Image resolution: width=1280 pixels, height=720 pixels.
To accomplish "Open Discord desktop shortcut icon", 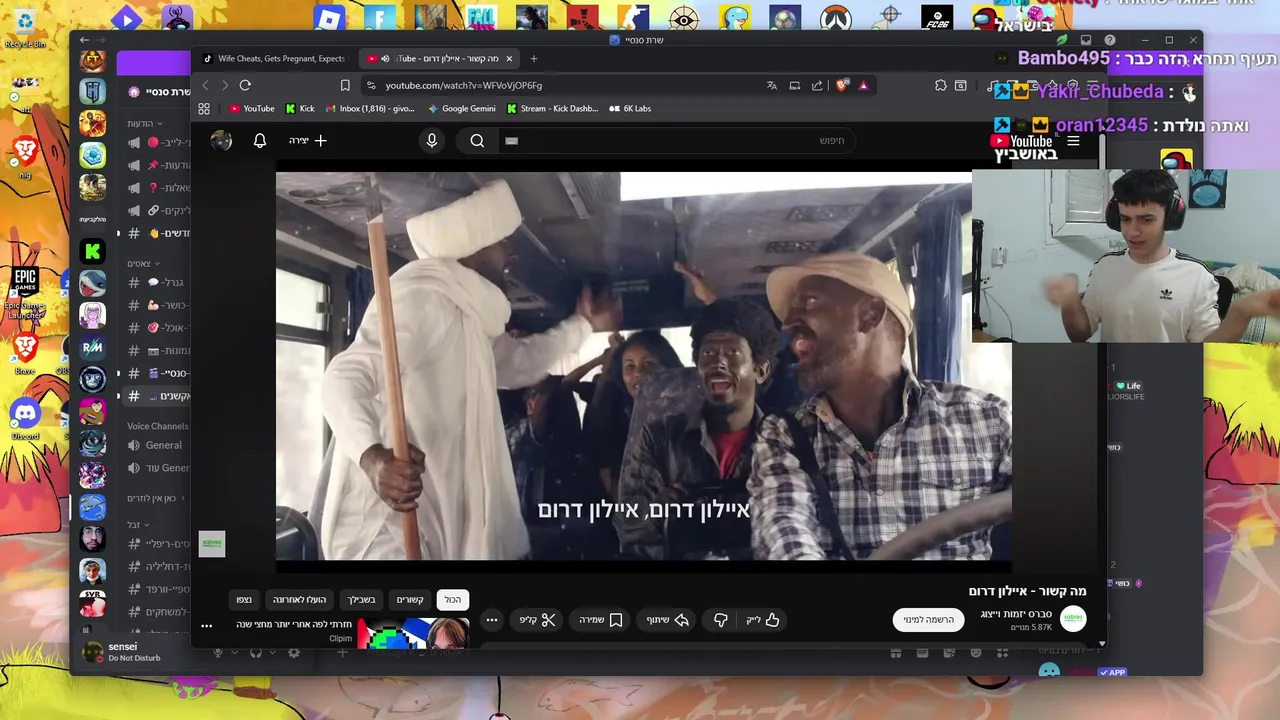I will pyautogui.click(x=25, y=418).
